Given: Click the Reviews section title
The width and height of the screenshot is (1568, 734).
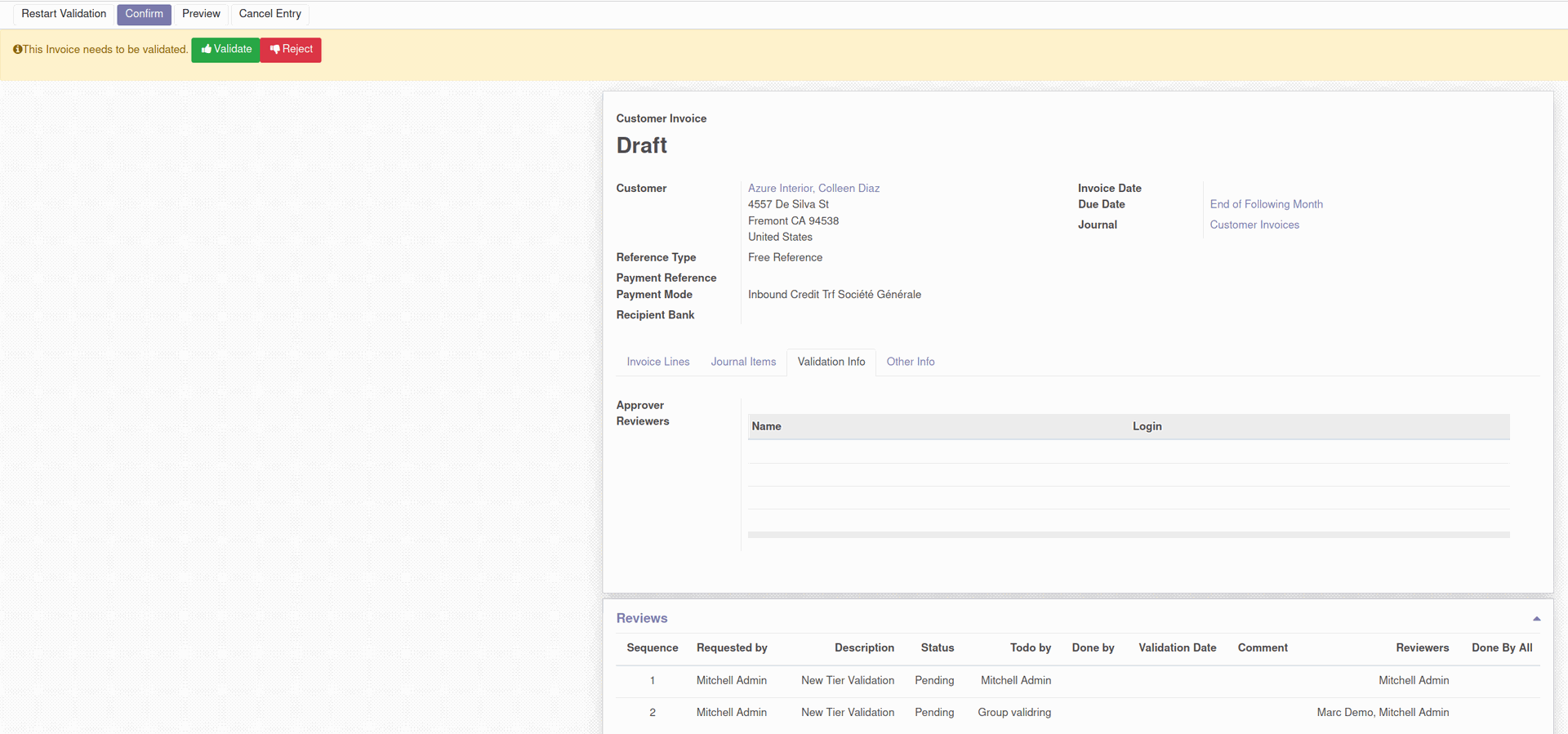Looking at the screenshot, I should pos(642,619).
